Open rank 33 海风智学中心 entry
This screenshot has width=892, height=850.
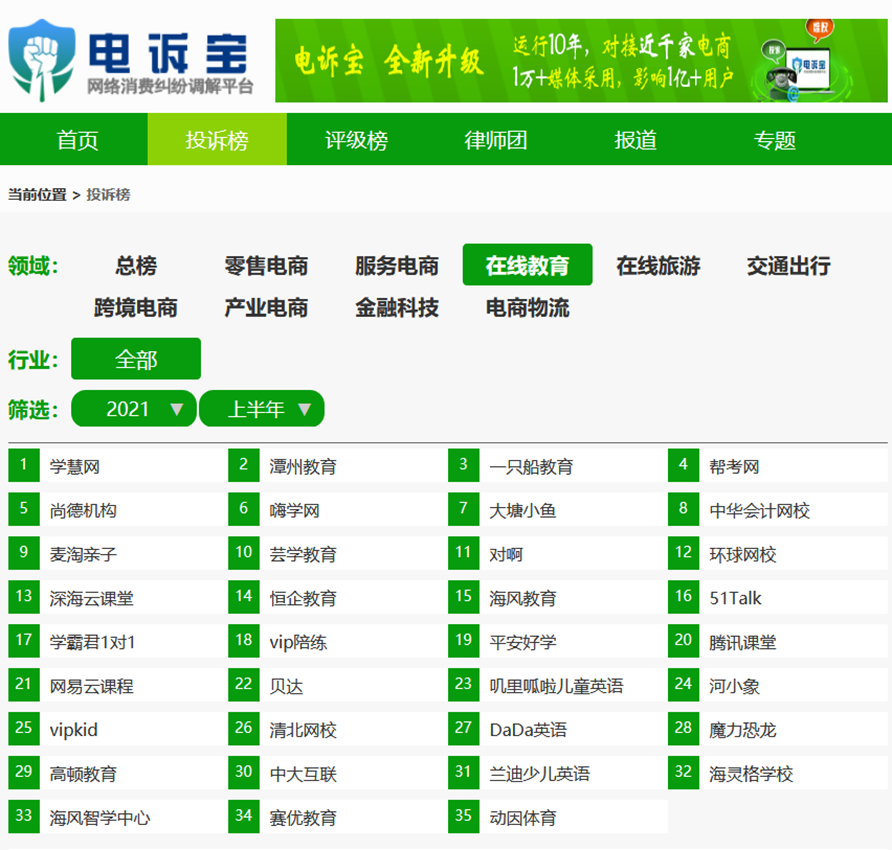point(118,816)
